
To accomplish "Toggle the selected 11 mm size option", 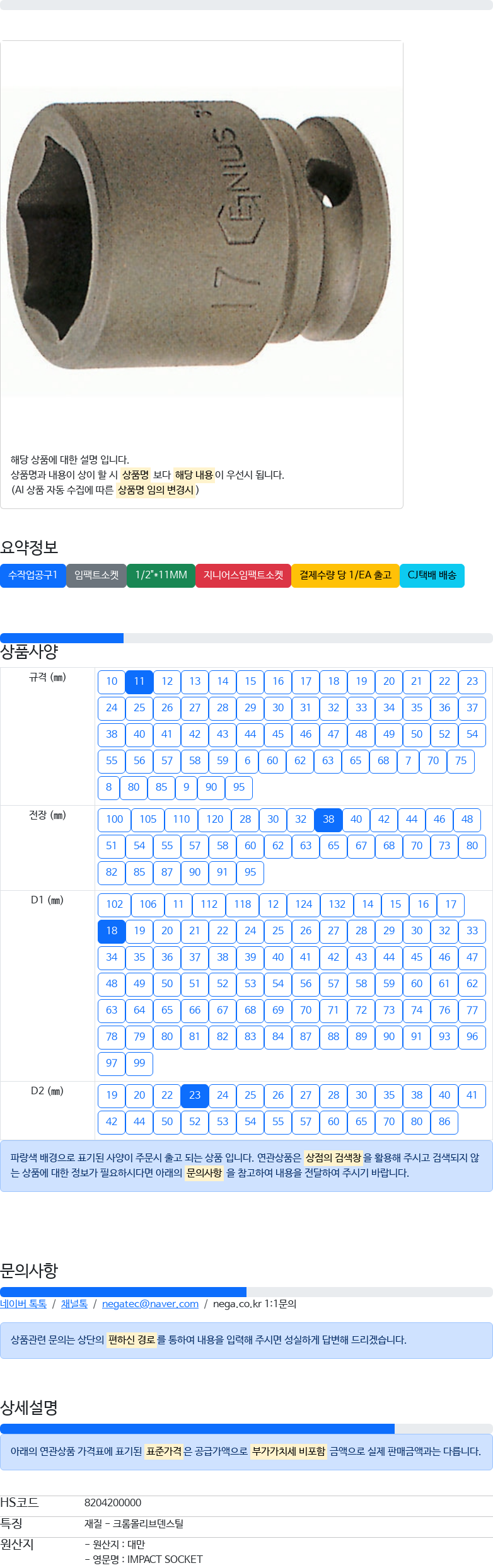I will pos(139,682).
